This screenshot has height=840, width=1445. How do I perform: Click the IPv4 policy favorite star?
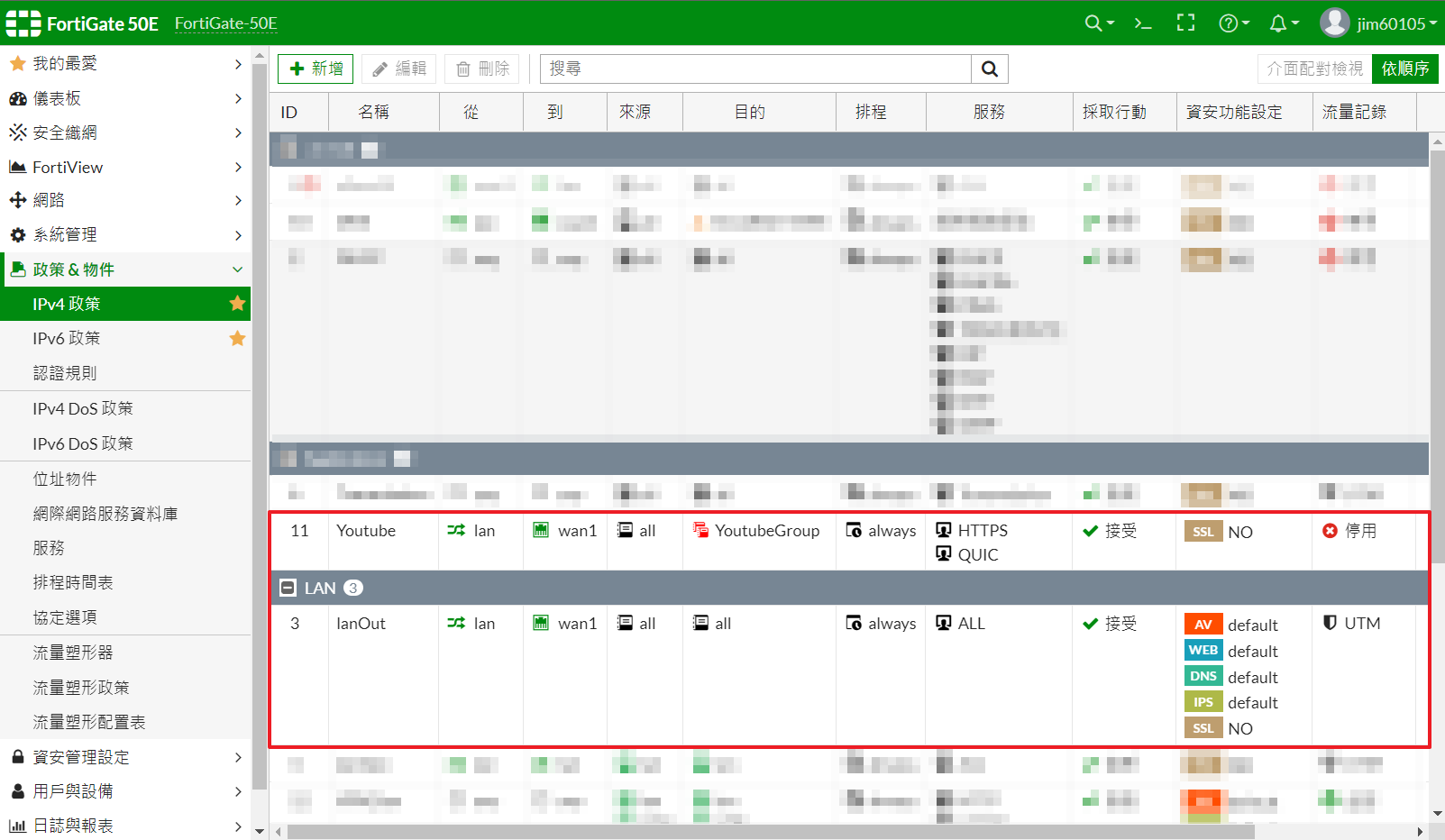coord(237,304)
